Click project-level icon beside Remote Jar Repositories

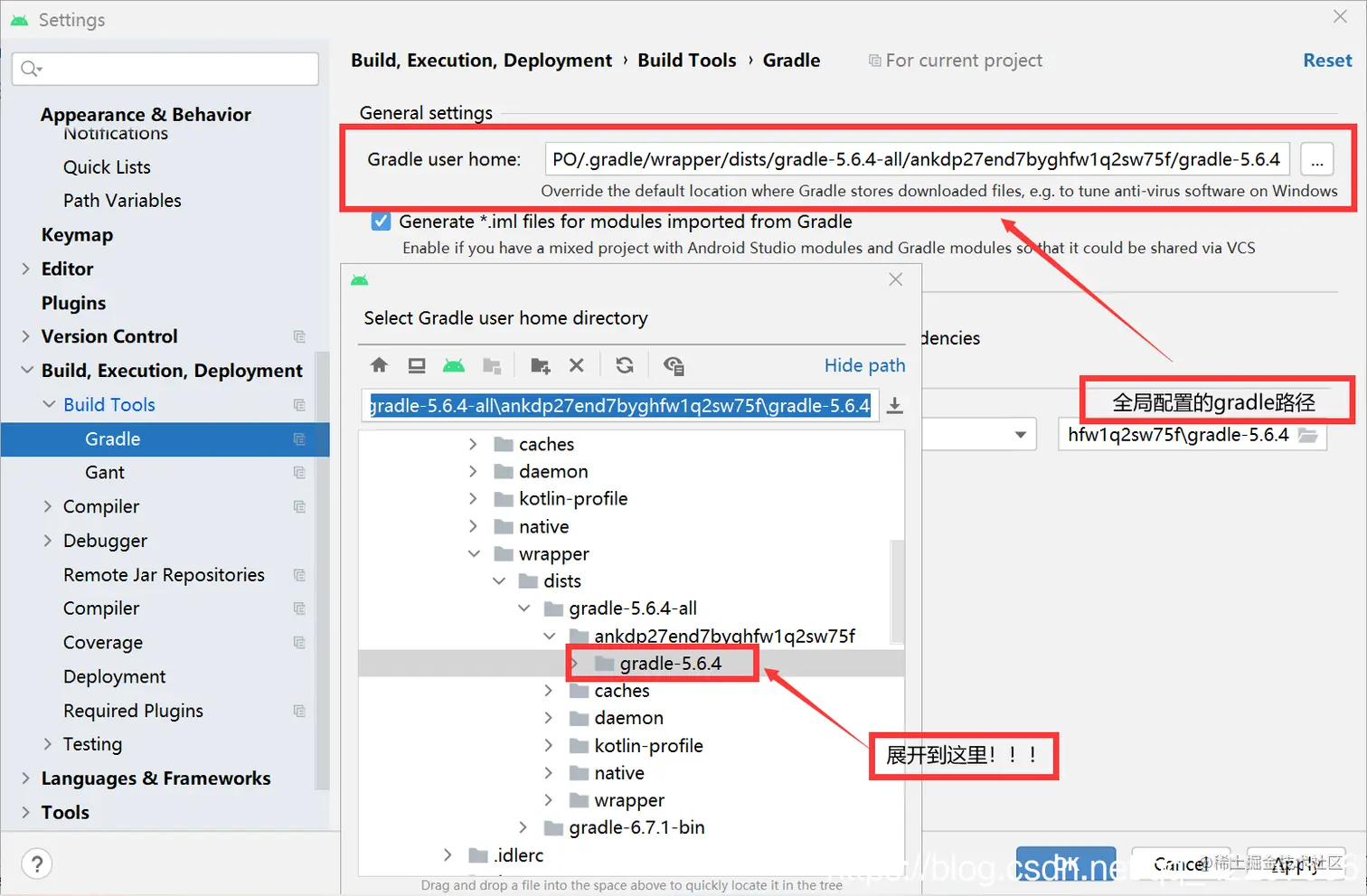[x=299, y=575]
